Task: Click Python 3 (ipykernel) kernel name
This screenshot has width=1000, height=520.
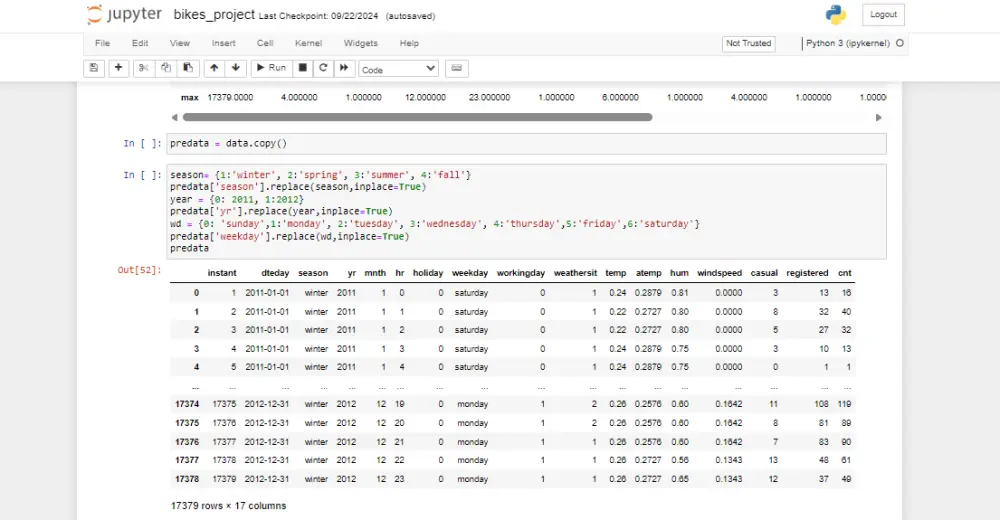Action: (848, 43)
